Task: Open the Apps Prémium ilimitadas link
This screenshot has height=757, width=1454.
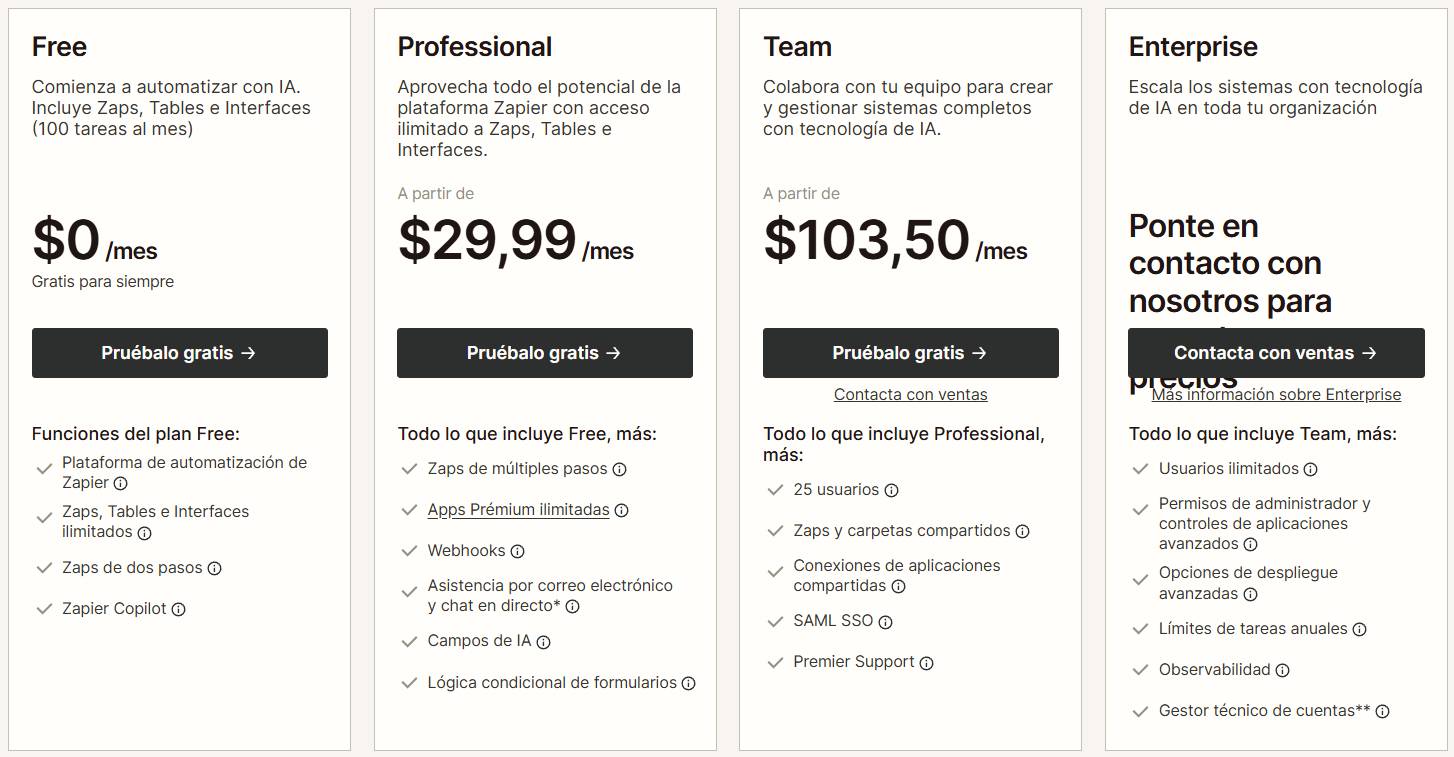Action: (518, 509)
